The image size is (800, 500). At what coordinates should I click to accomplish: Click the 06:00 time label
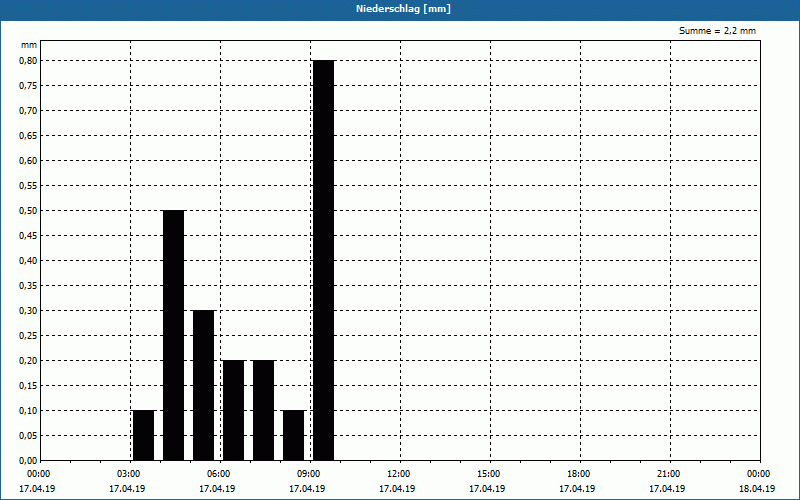tap(218, 474)
